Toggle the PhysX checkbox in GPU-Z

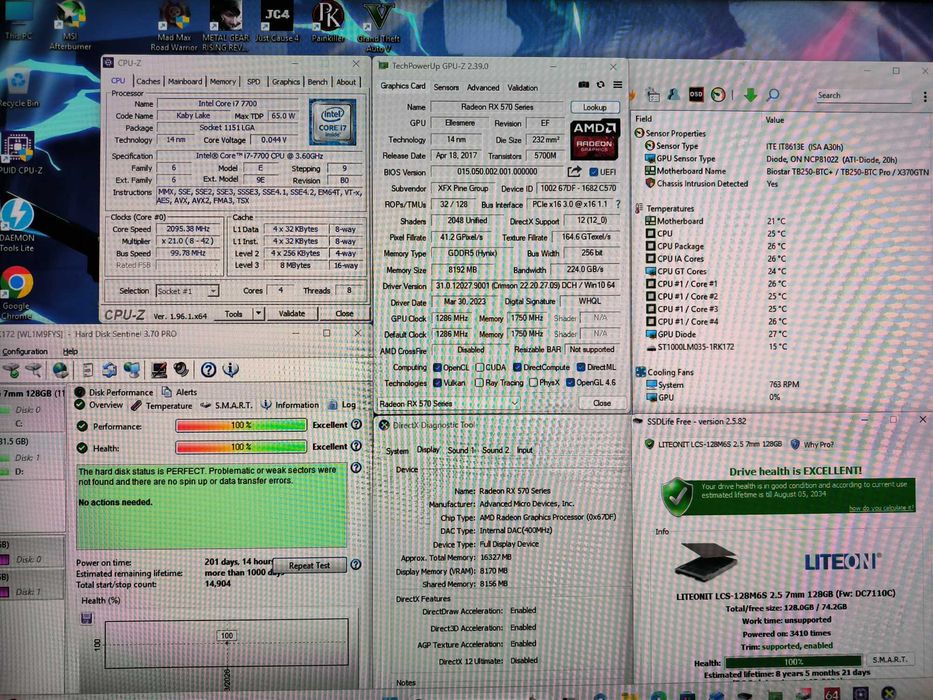point(533,383)
